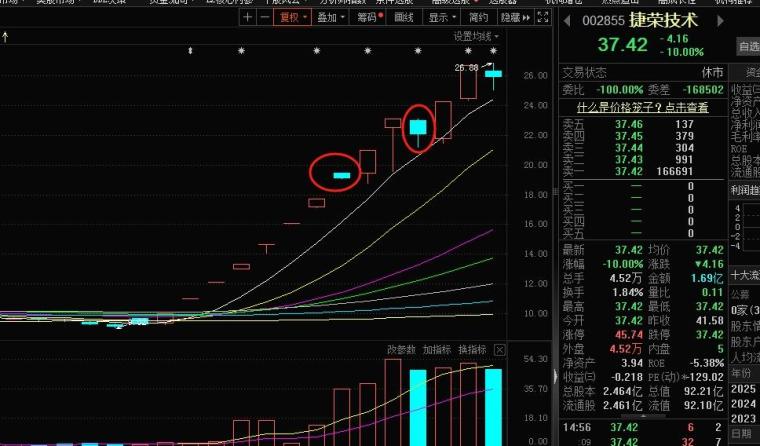
Task: Click the last star marker above the candles
Action: pyautogui.click(x=494, y=50)
